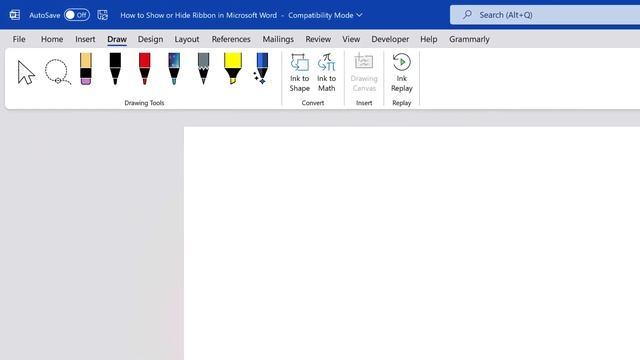The image size is (640, 360).
Task: Open the References tab
Action: [231, 39]
